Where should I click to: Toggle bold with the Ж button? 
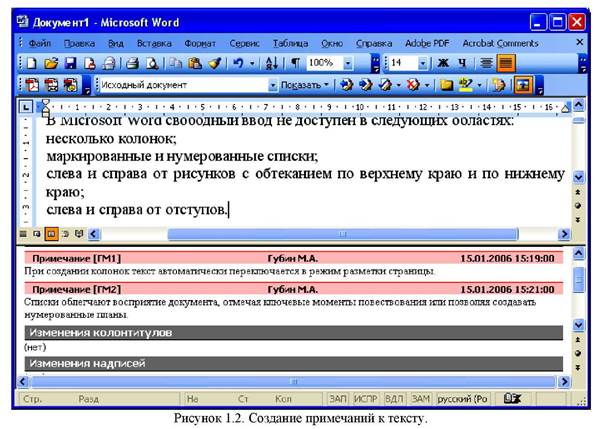pos(443,63)
